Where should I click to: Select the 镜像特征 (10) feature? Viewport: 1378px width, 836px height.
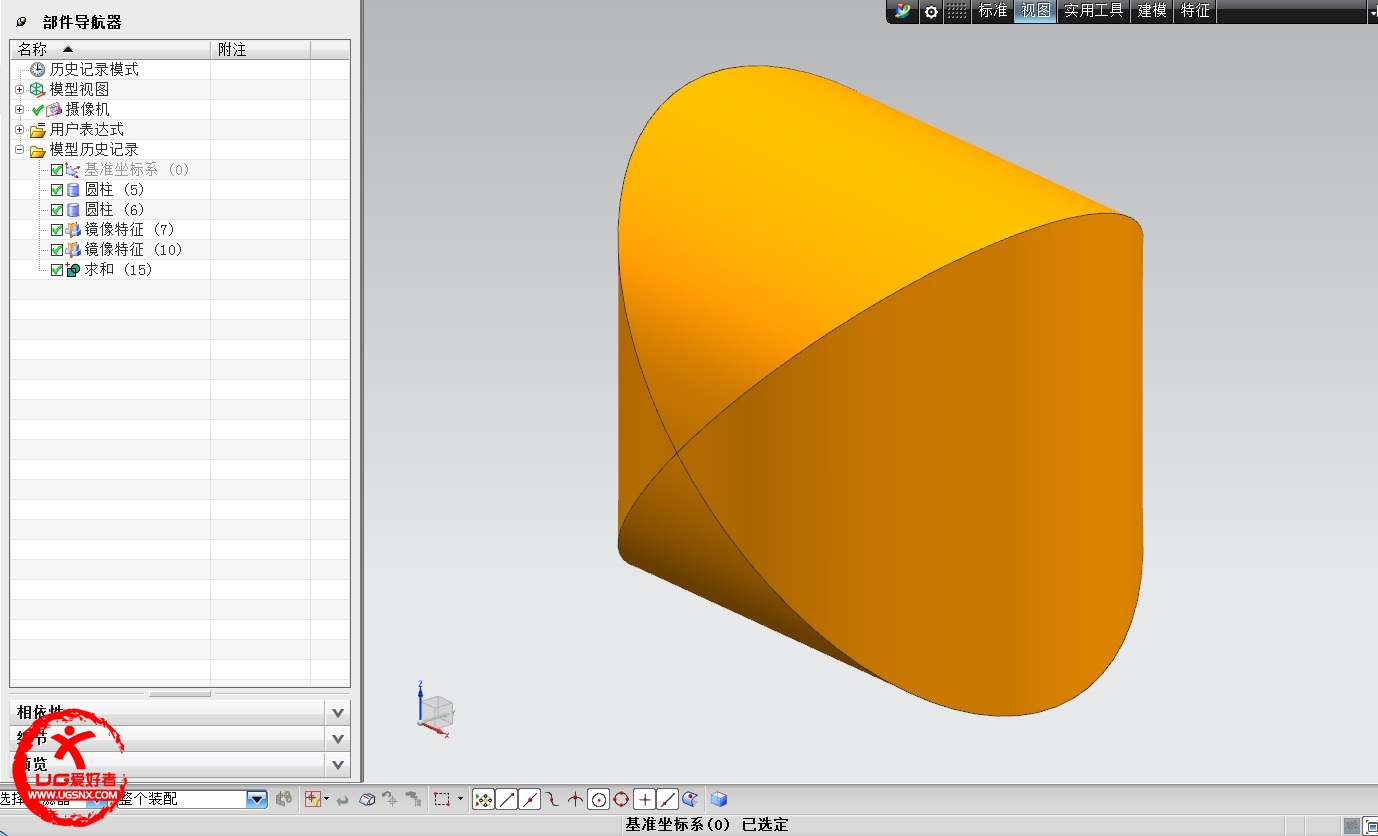[x=133, y=249]
